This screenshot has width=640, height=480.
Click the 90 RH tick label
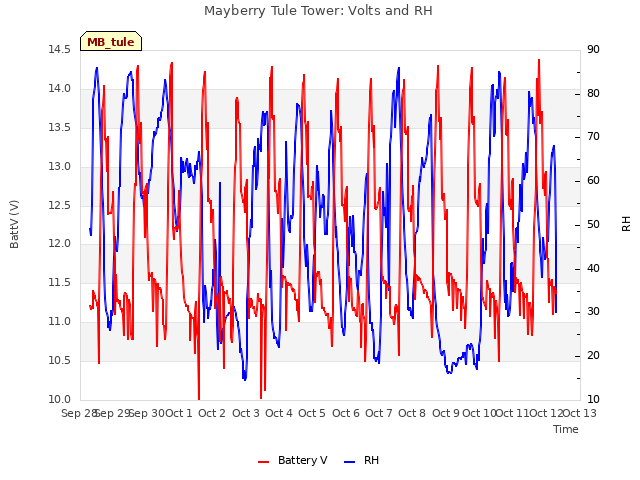click(593, 50)
